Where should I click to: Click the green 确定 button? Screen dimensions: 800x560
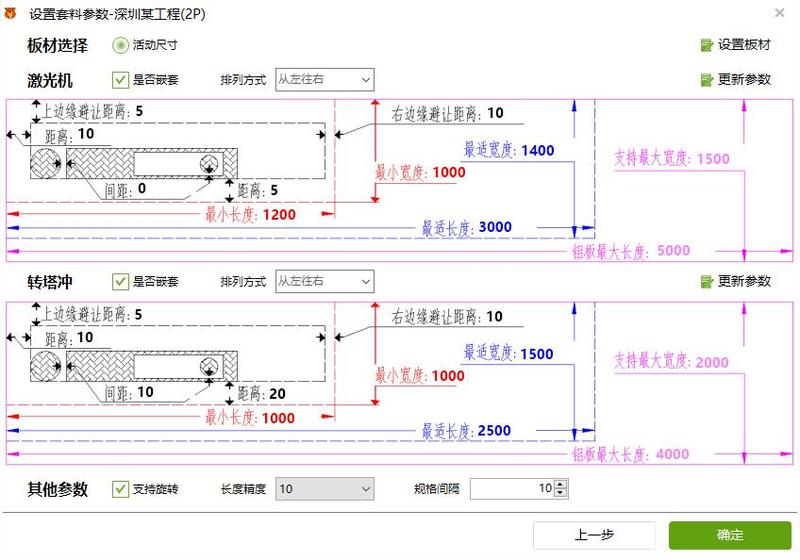point(730,535)
